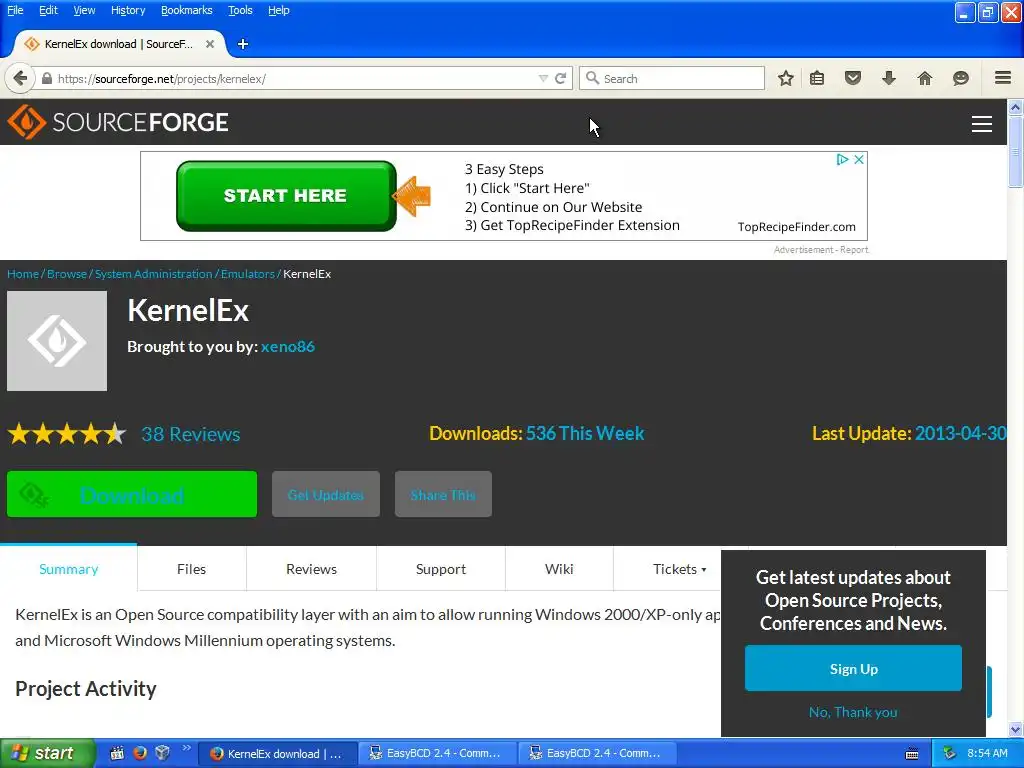Switch to second EasyBCD 2.4 taskbar window

[x=598, y=754]
